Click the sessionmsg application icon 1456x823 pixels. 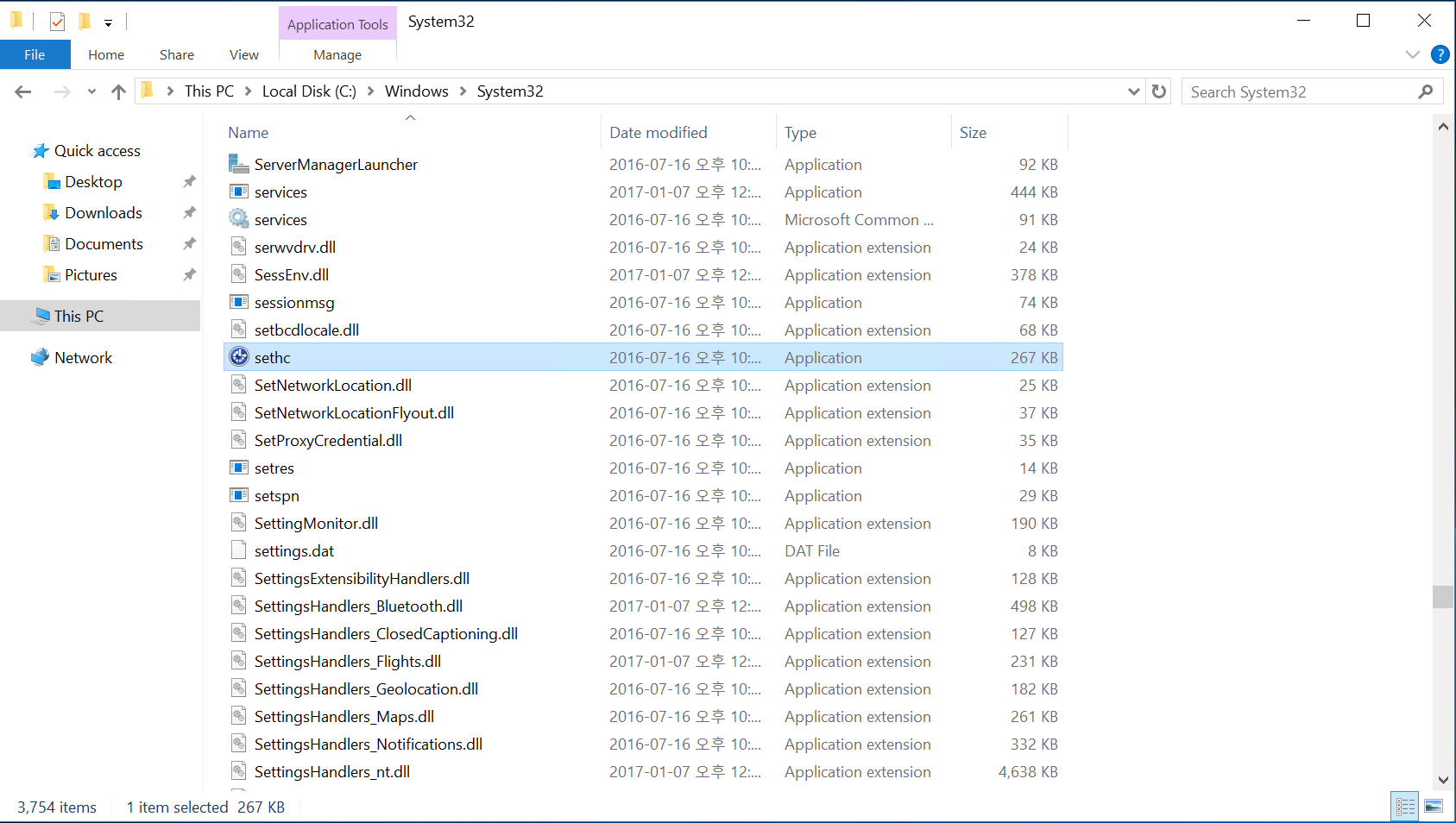pos(239,301)
